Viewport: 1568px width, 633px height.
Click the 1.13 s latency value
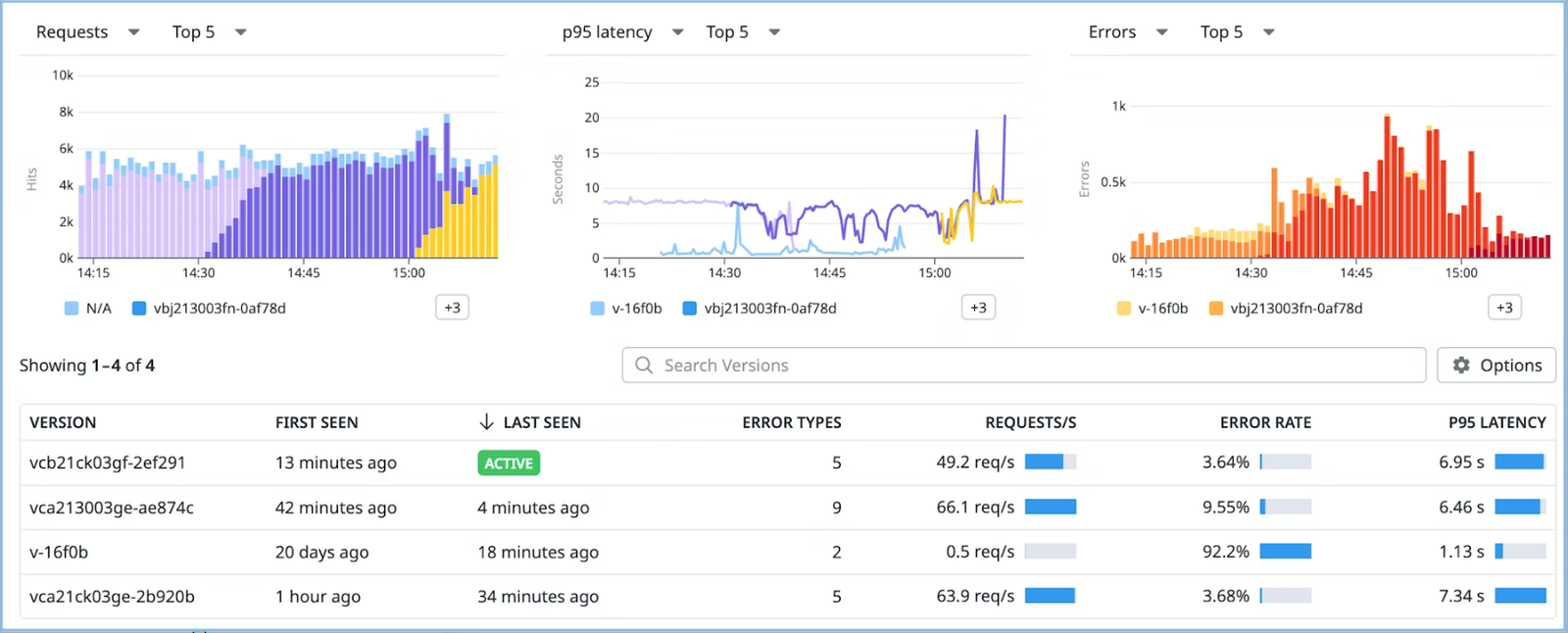click(1461, 552)
